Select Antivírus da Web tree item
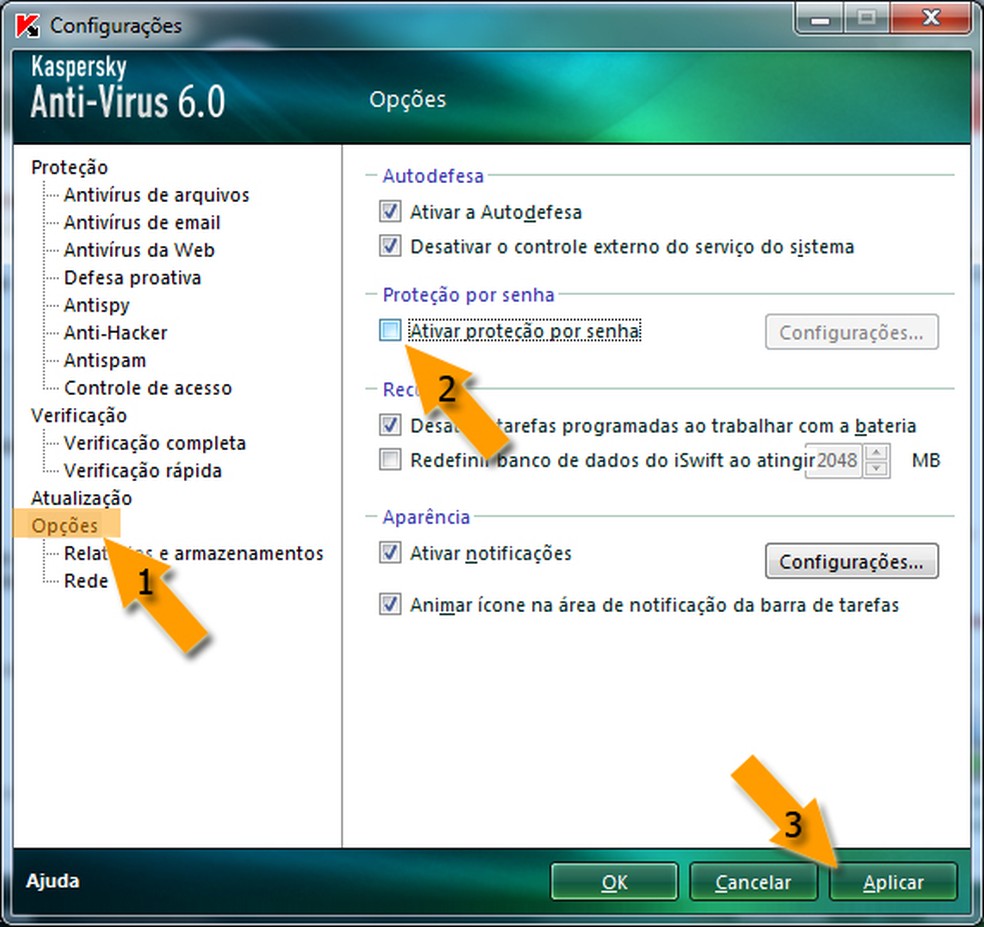984x927 pixels. click(139, 250)
